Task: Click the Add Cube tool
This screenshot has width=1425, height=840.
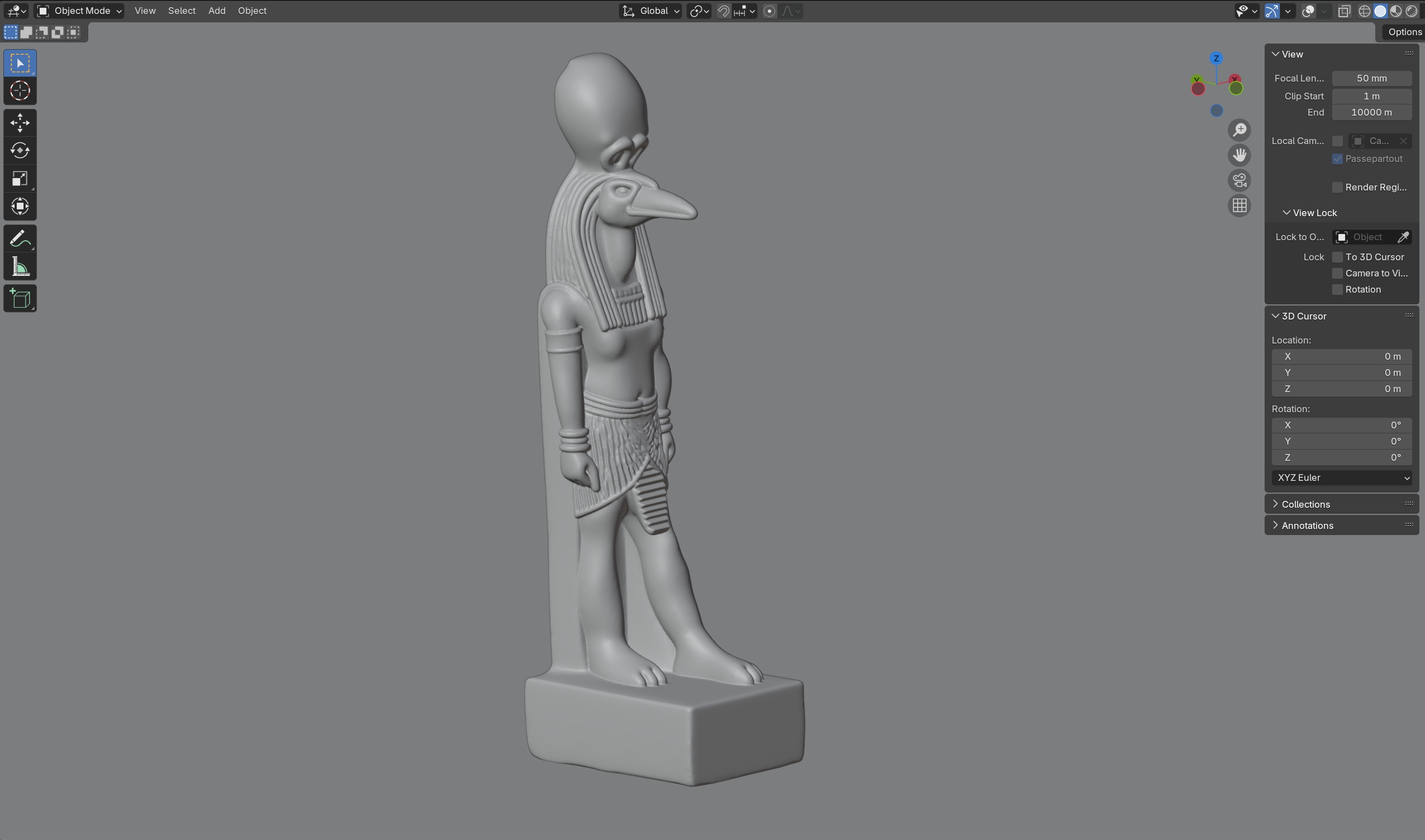Action: [20, 299]
